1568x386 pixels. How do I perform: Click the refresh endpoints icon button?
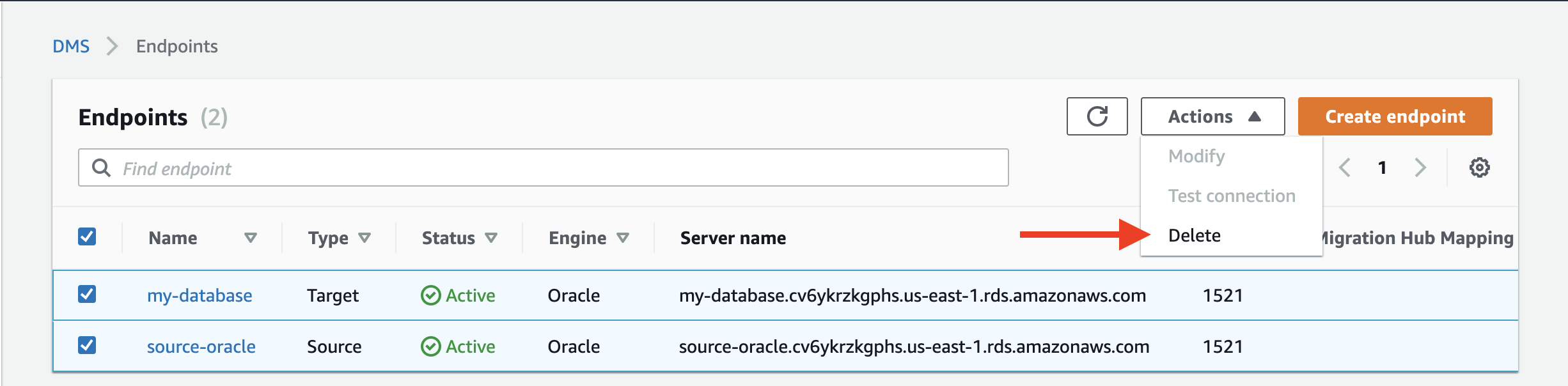(1097, 116)
